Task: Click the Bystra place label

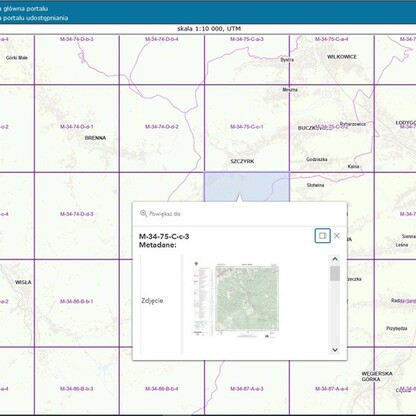Action: point(287,60)
